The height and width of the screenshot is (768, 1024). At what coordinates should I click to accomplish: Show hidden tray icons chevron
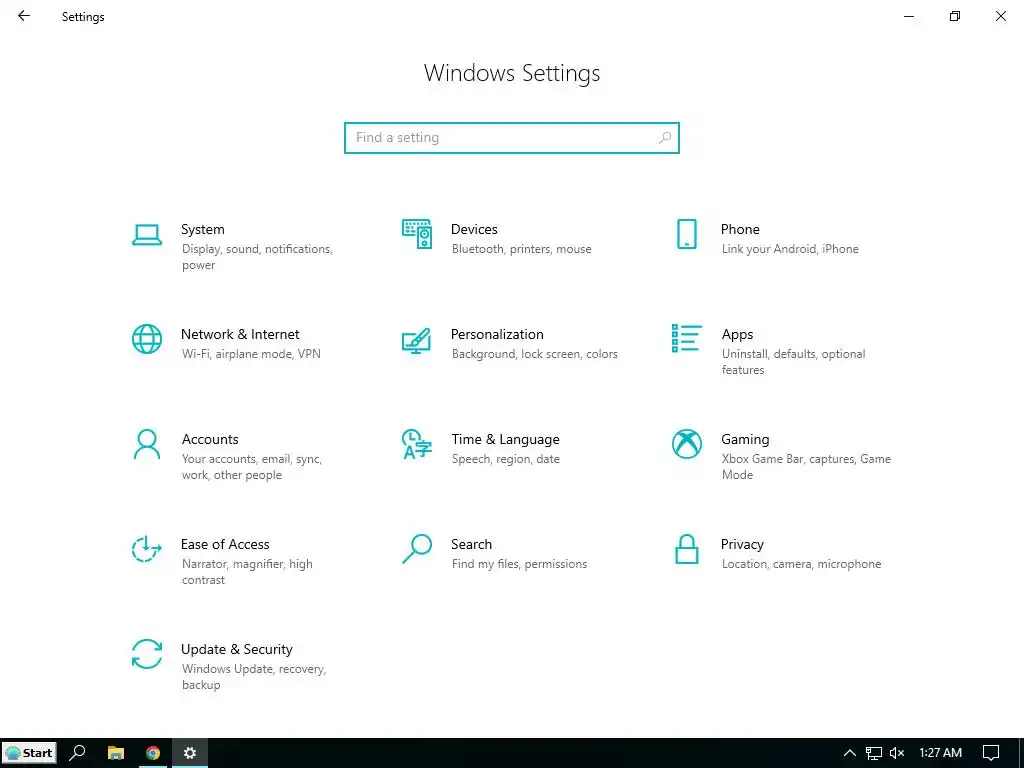850,753
